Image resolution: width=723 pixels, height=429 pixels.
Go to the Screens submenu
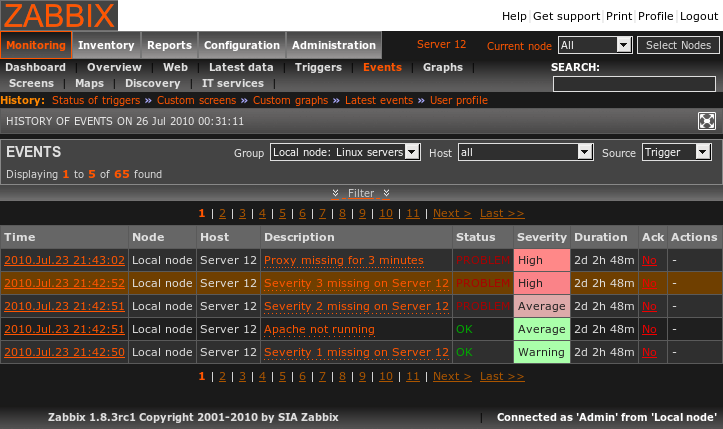(x=31, y=83)
